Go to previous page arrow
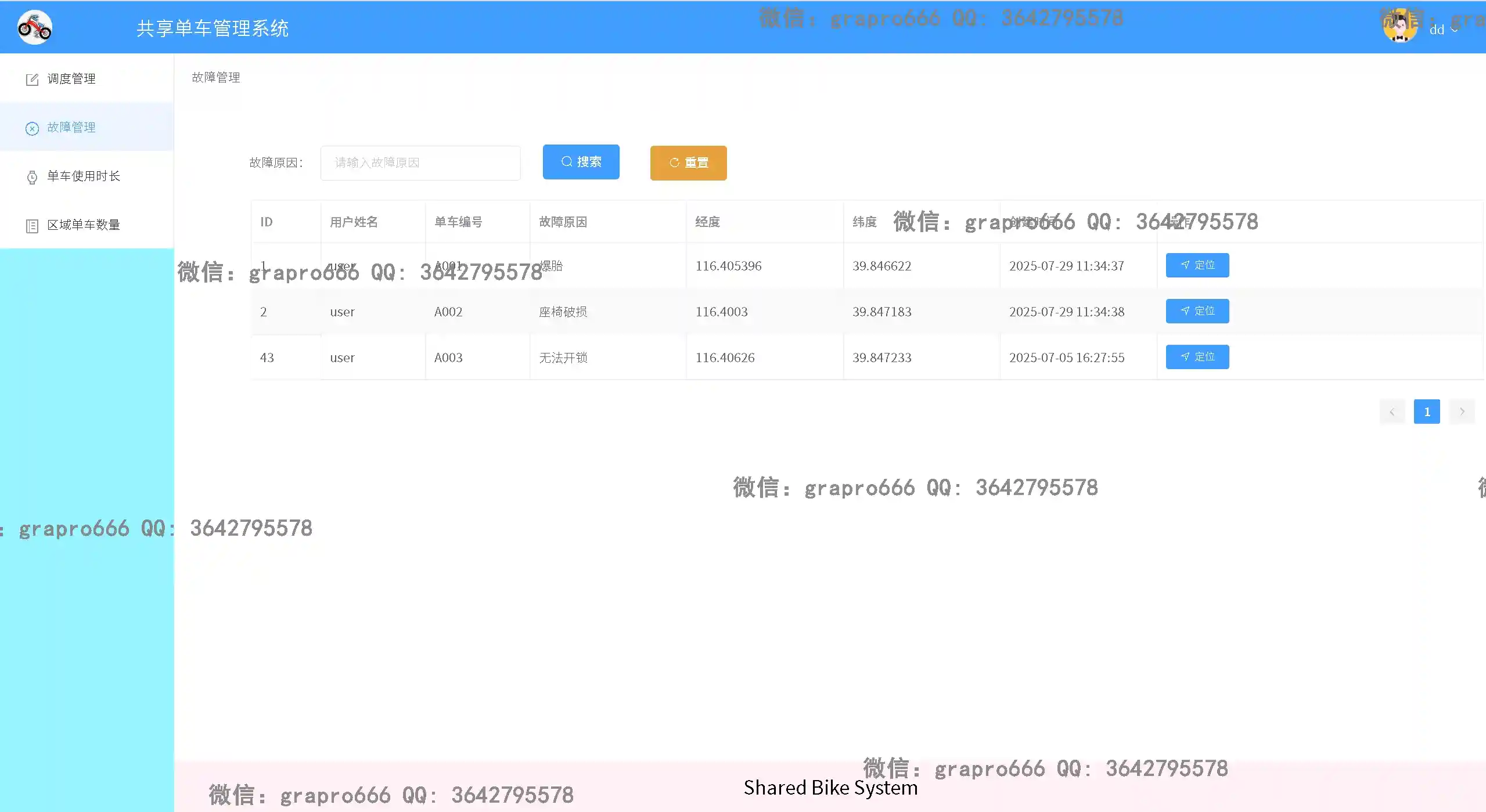 pyautogui.click(x=1392, y=412)
